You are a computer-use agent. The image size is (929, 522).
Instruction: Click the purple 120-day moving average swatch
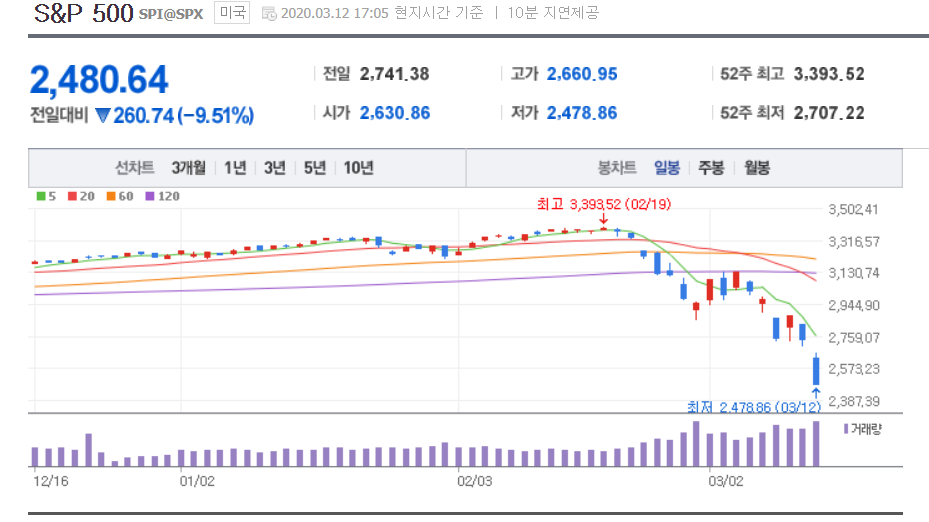pos(149,196)
